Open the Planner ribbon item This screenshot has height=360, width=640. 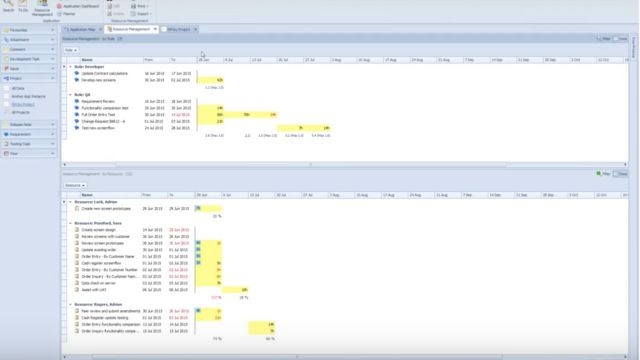[66, 14]
